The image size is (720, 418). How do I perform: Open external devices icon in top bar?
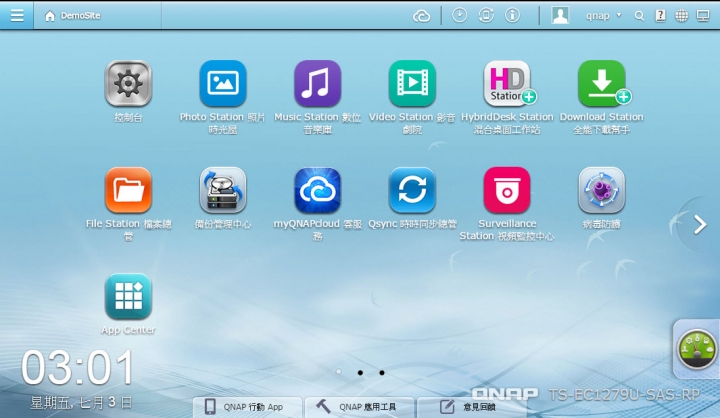point(486,16)
